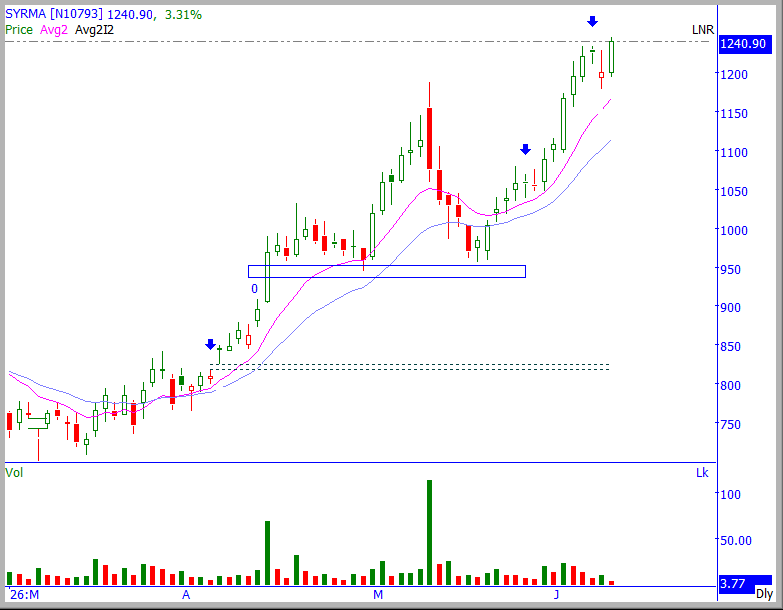The height and width of the screenshot is (610, 783).
Task: Click the large red candle at the May peak
Action: (x=429, y=138)
